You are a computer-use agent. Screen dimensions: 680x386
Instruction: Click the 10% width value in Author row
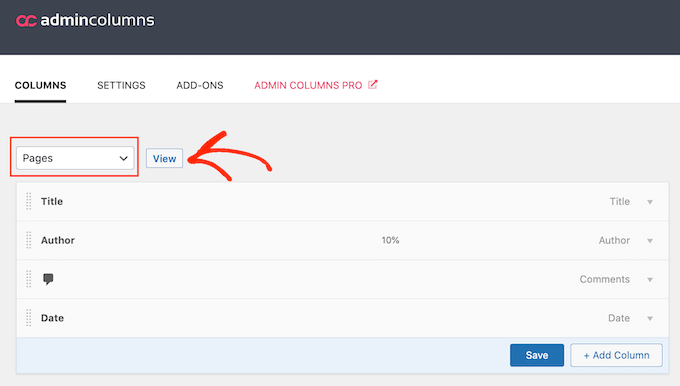tap(390, 240)
